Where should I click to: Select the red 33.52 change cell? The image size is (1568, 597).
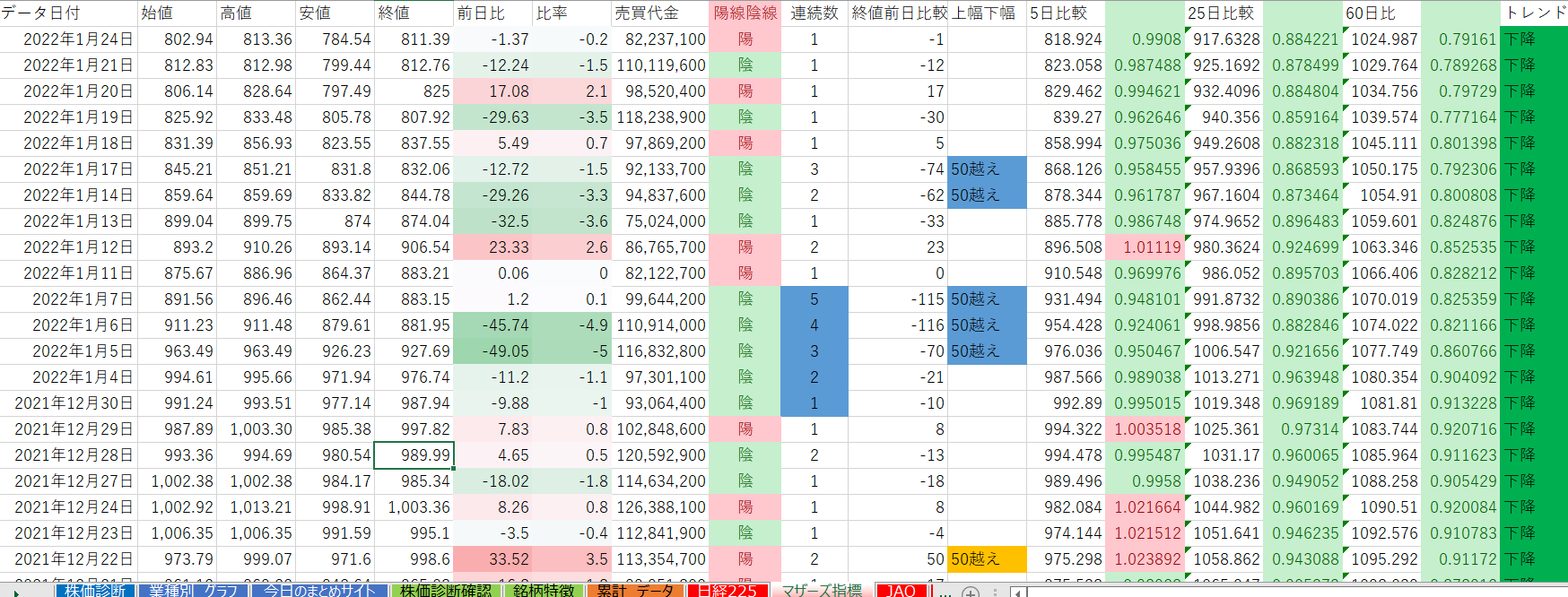tap(493, 559)
